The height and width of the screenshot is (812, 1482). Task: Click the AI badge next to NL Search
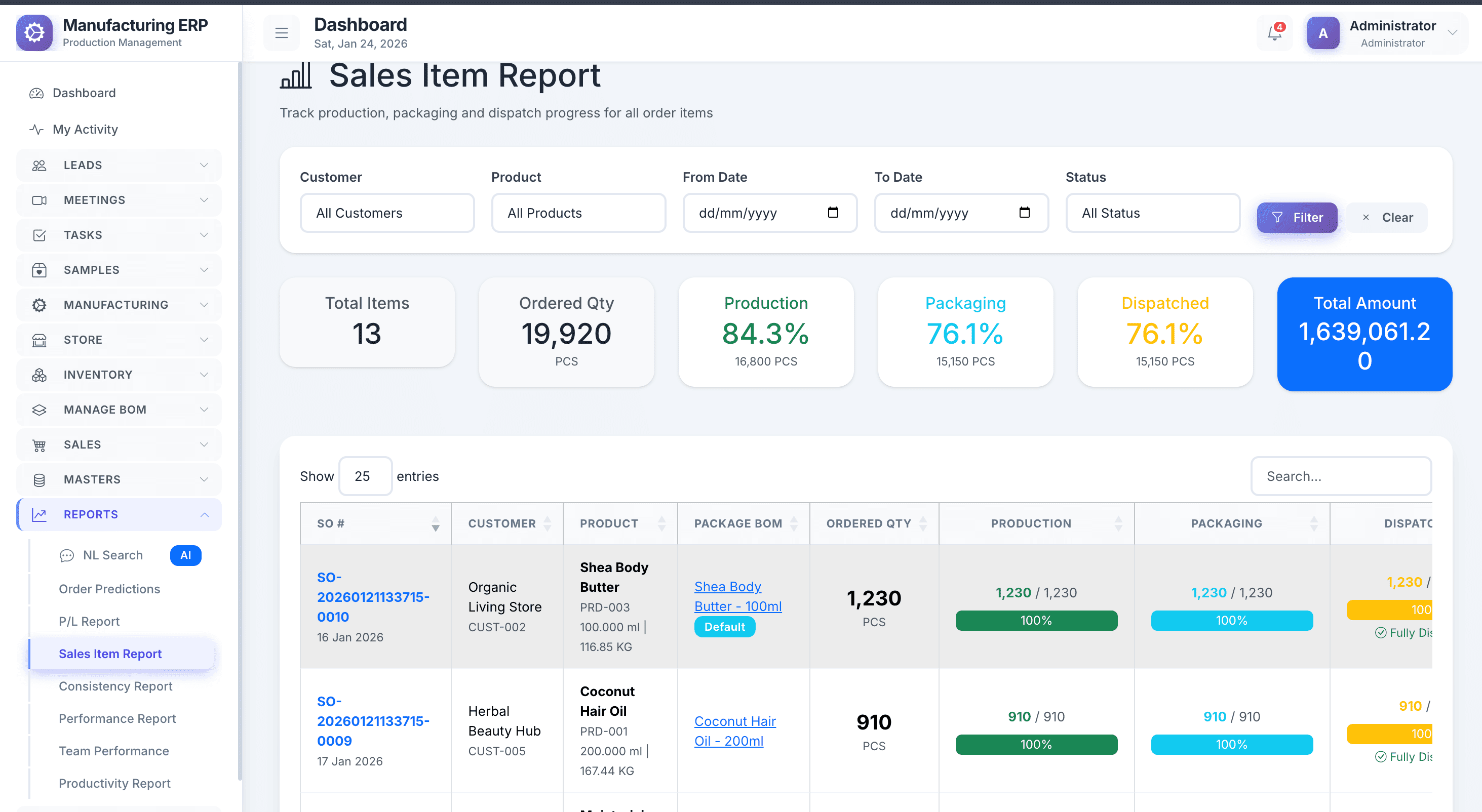point(185,555)
